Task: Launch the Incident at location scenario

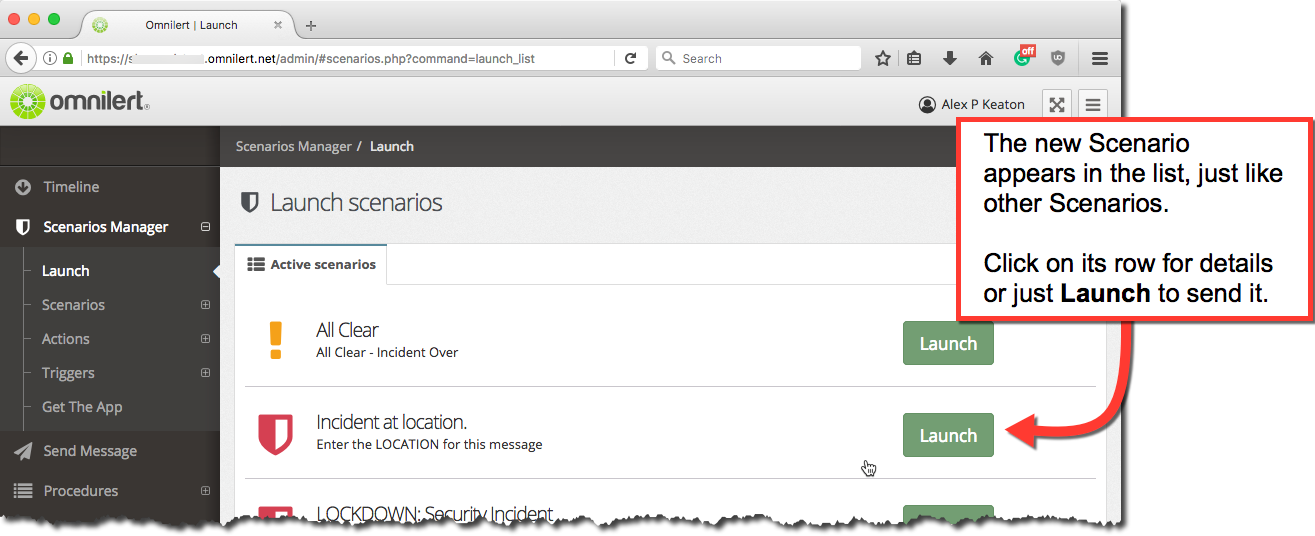Action: [948, 435]
